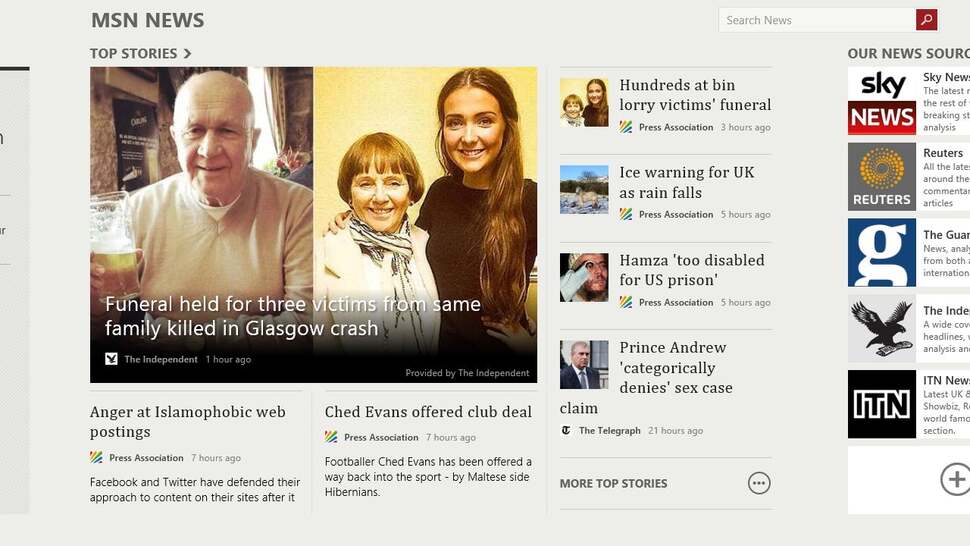
Task: Click the Prince Andrew story thumbnail
Action: point(584,364)
